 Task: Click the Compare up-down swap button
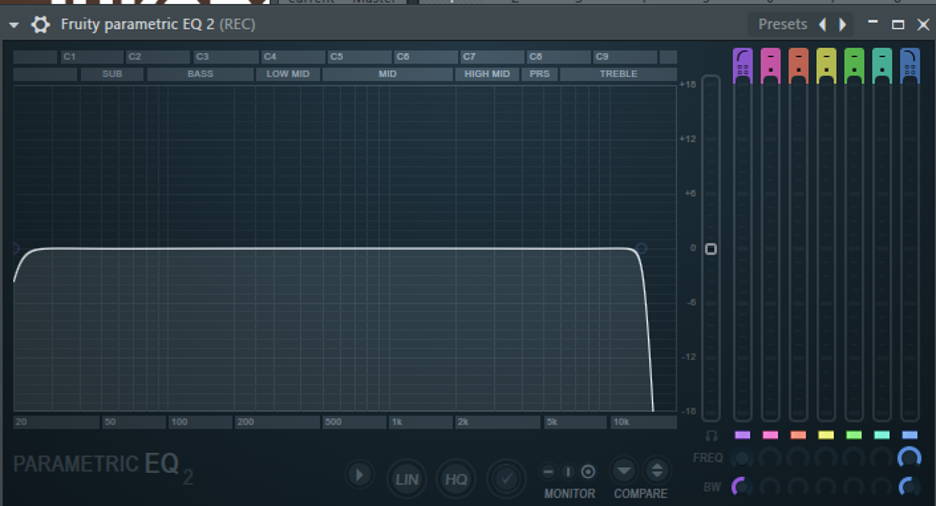[x=657, y=471]
